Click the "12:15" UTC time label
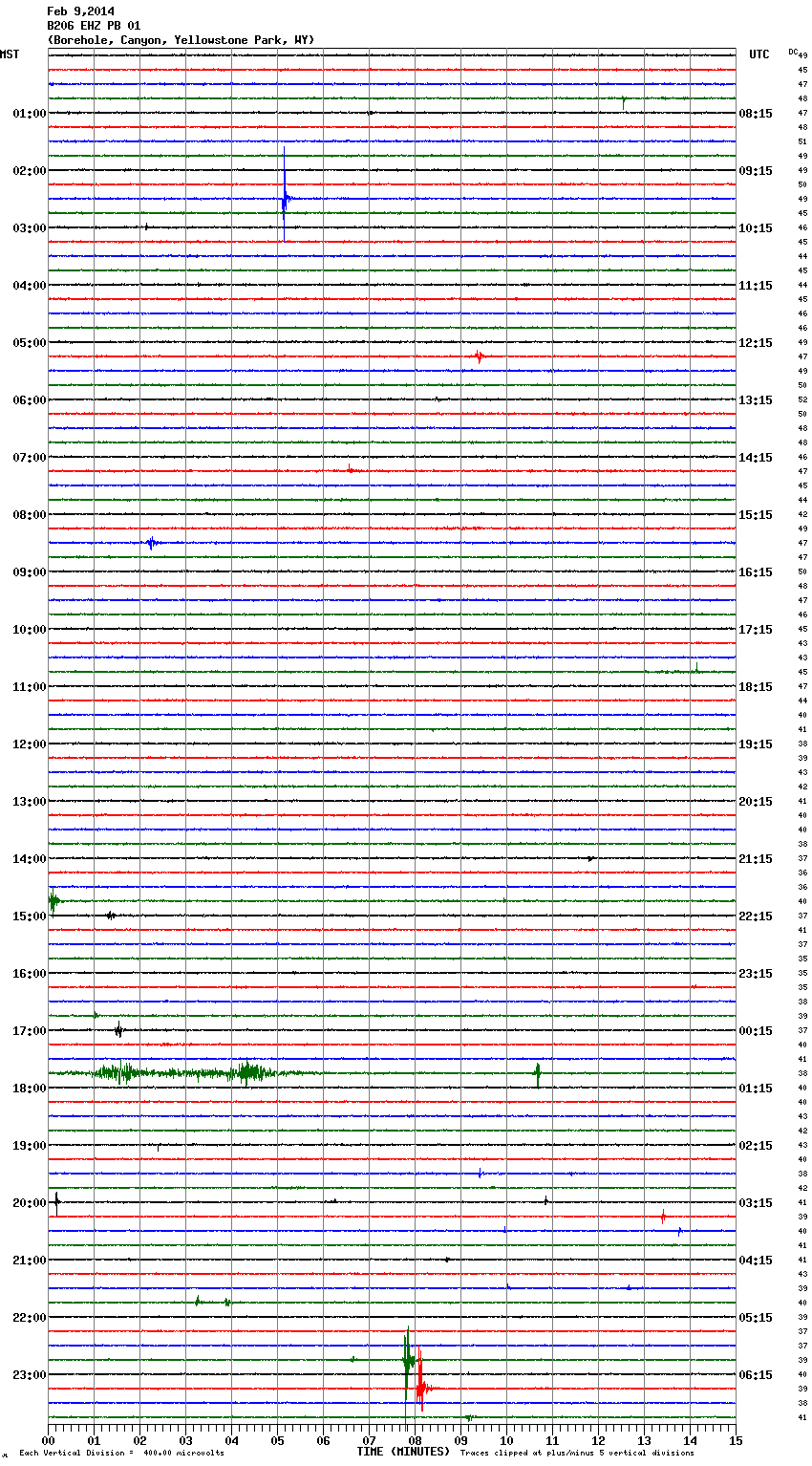Screen dimensions: 812x1466 [x=756, y=343]
